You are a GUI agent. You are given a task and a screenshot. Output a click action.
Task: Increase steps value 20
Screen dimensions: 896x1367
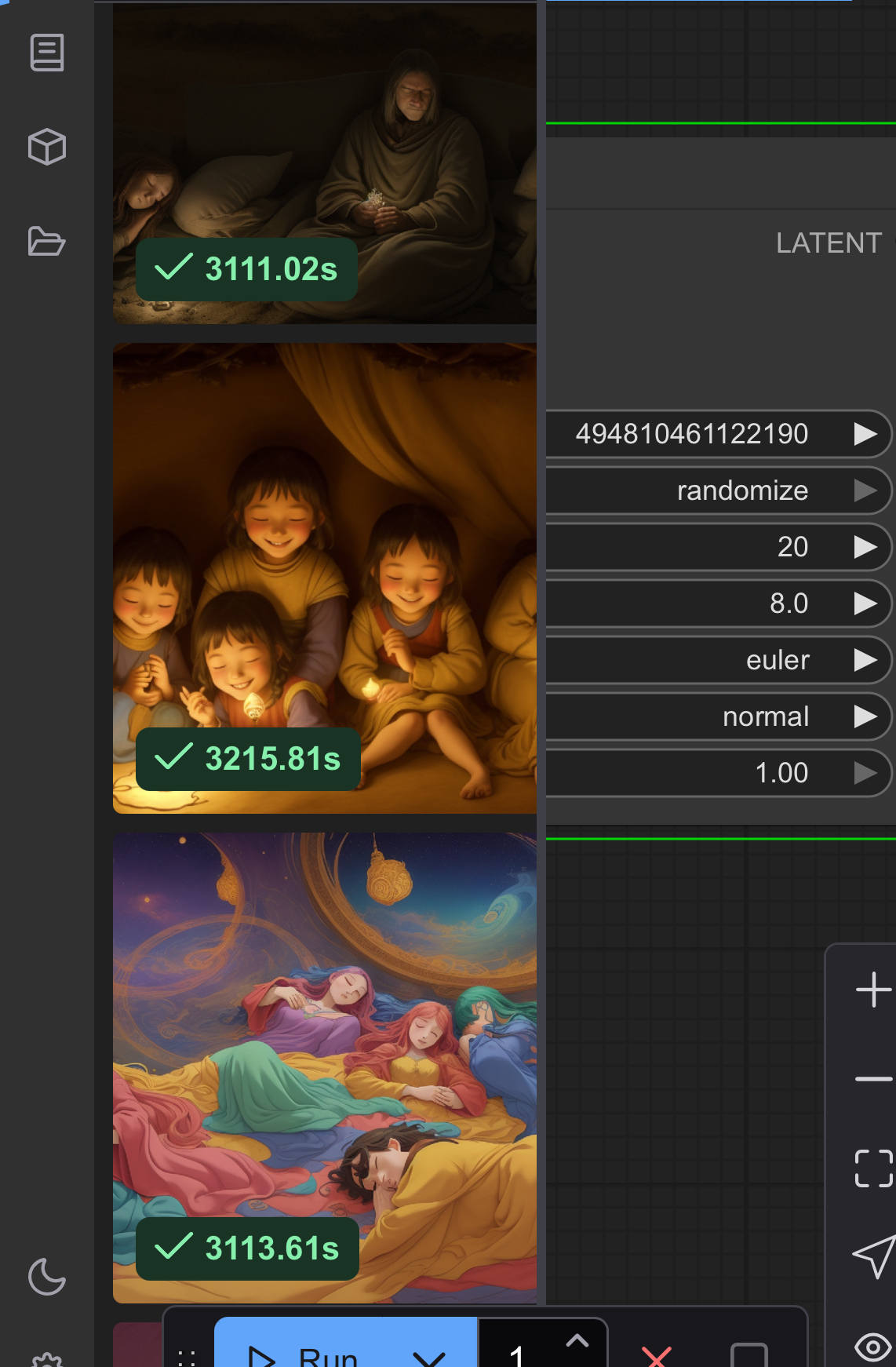pos(865,547)
